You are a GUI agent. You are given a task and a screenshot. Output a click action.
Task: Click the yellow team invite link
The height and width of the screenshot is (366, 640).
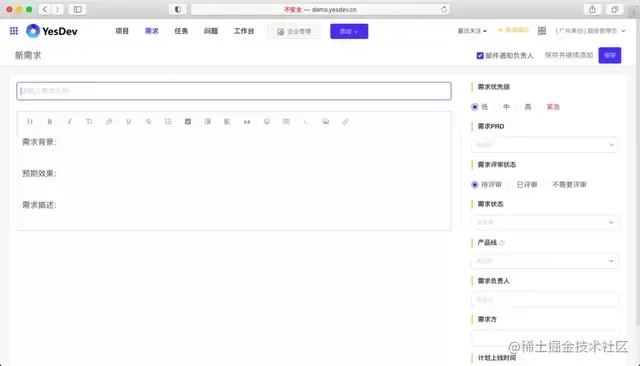click(513, 31)
